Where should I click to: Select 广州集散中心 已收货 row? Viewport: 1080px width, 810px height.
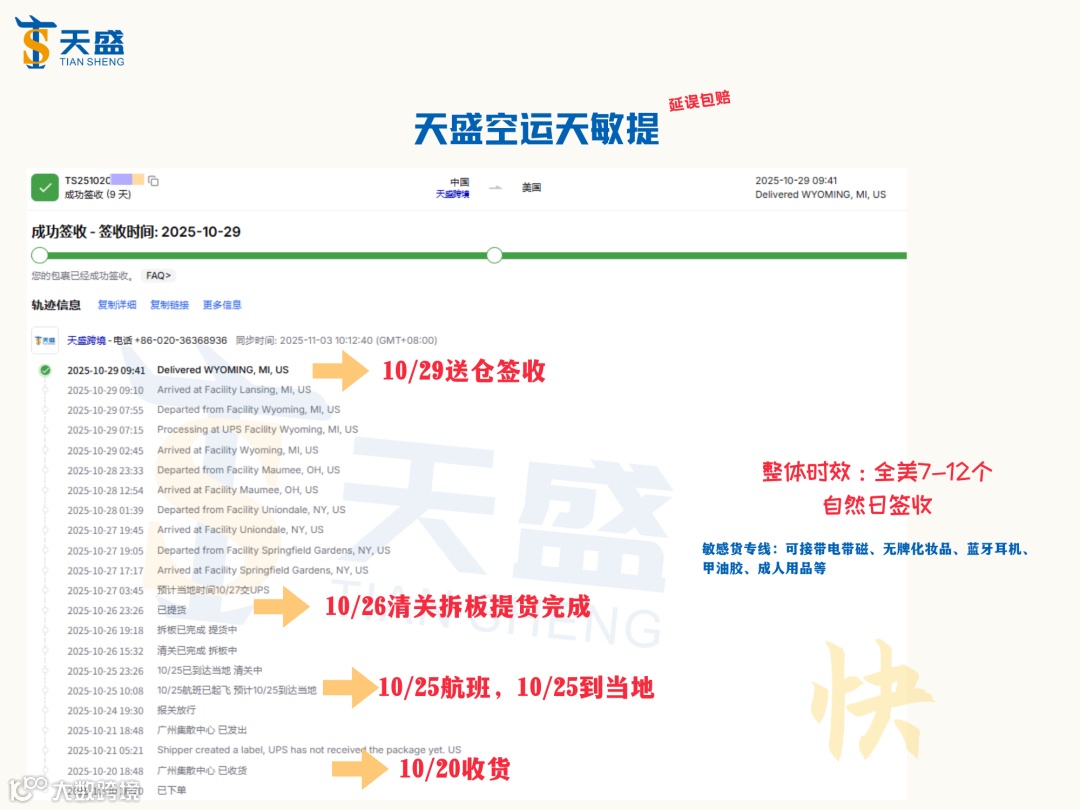156,771
